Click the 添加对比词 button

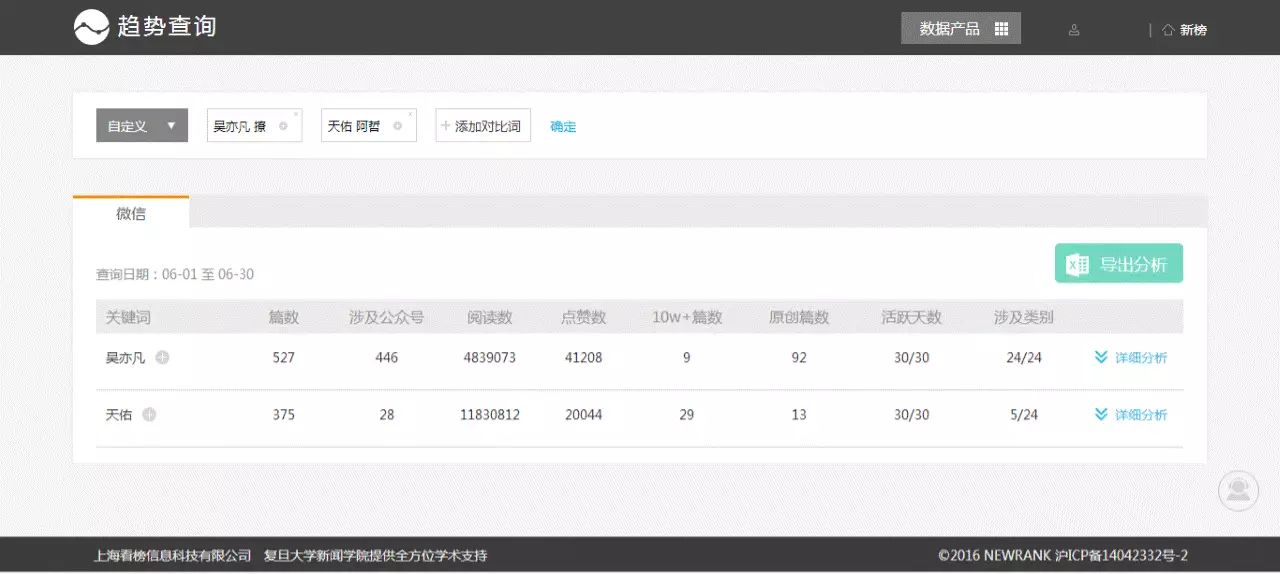(483, 126)
